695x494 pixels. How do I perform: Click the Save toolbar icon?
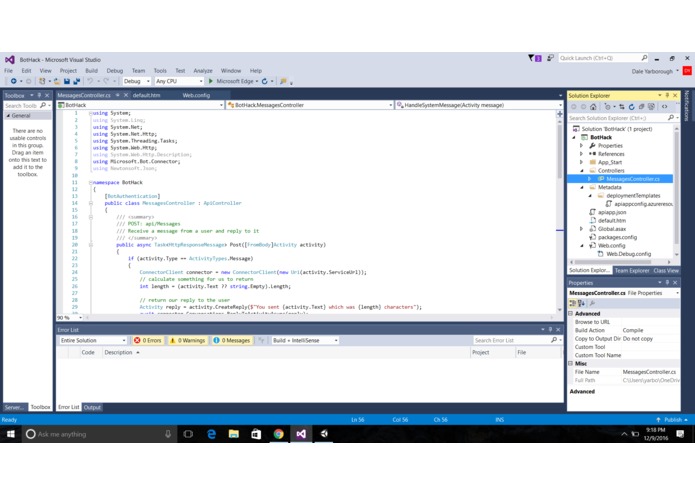67,82
